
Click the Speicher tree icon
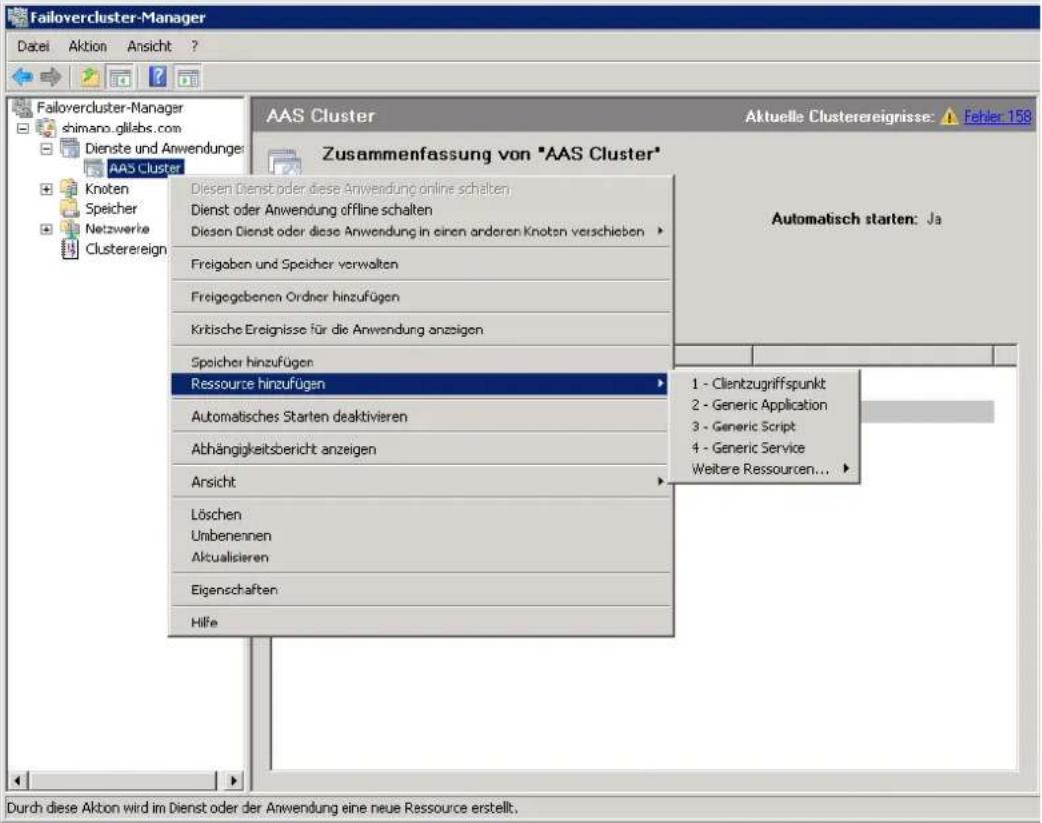(x=69, y=209)
